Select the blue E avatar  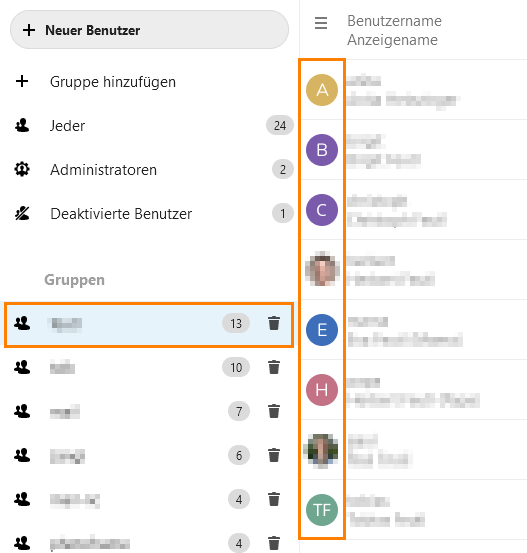[322, 330]
